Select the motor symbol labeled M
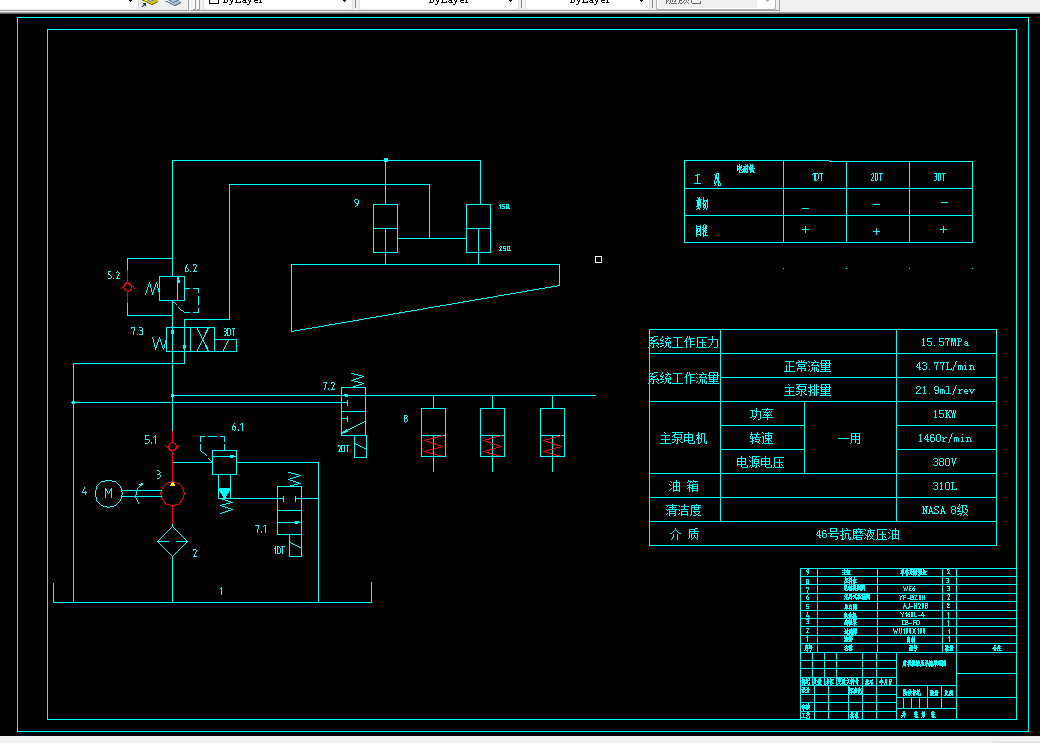 109,493
